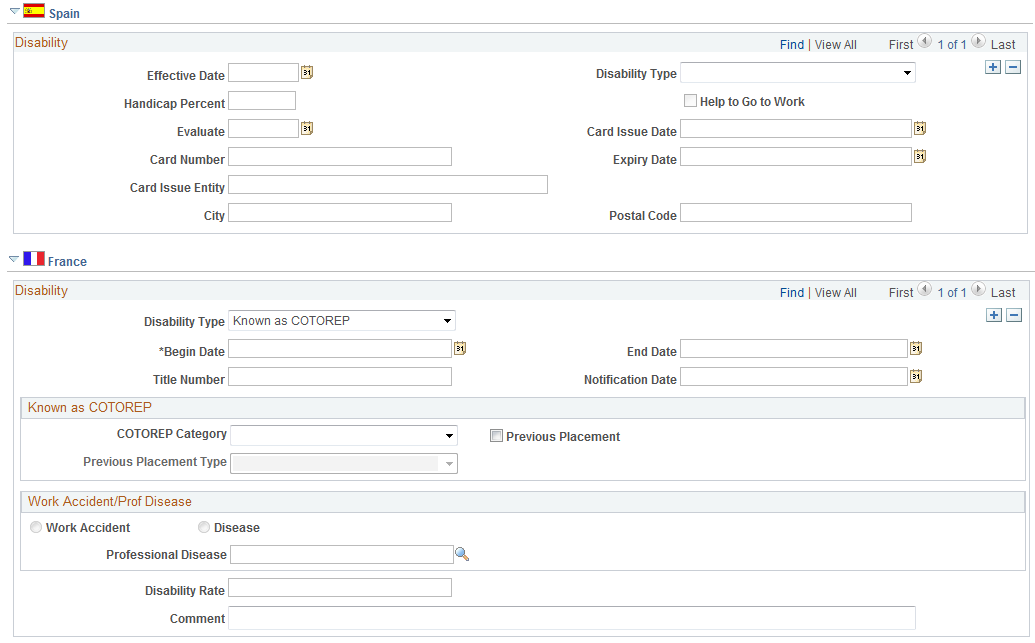The image size is (1035, 643).
Task: Collapse the Spain section
Action: pyautogui.click(x=15, y=11)
